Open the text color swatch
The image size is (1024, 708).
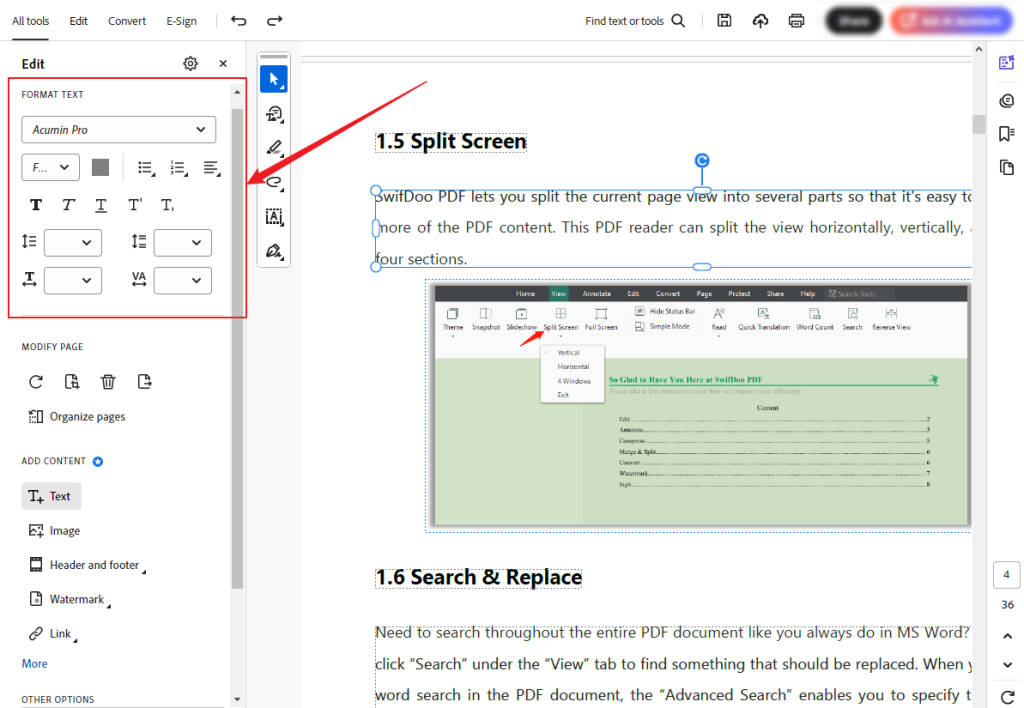(x=100, y=167)
